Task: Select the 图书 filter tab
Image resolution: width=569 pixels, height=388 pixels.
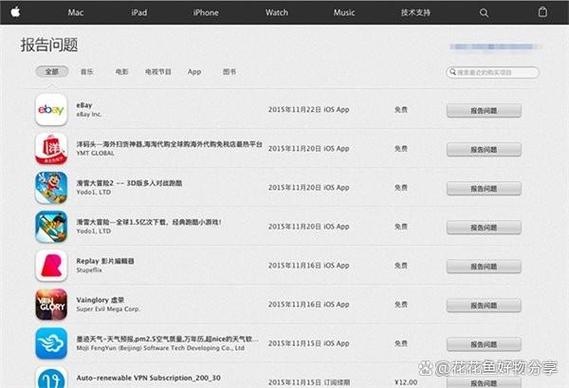Action: [229, 72]
